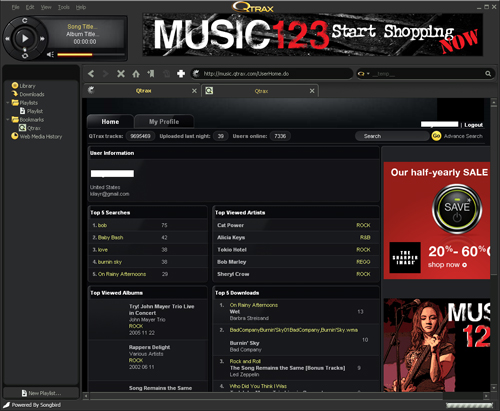Screen dimensions: 500x411
Task: Open the 'love' top search link
Action: 103,250
